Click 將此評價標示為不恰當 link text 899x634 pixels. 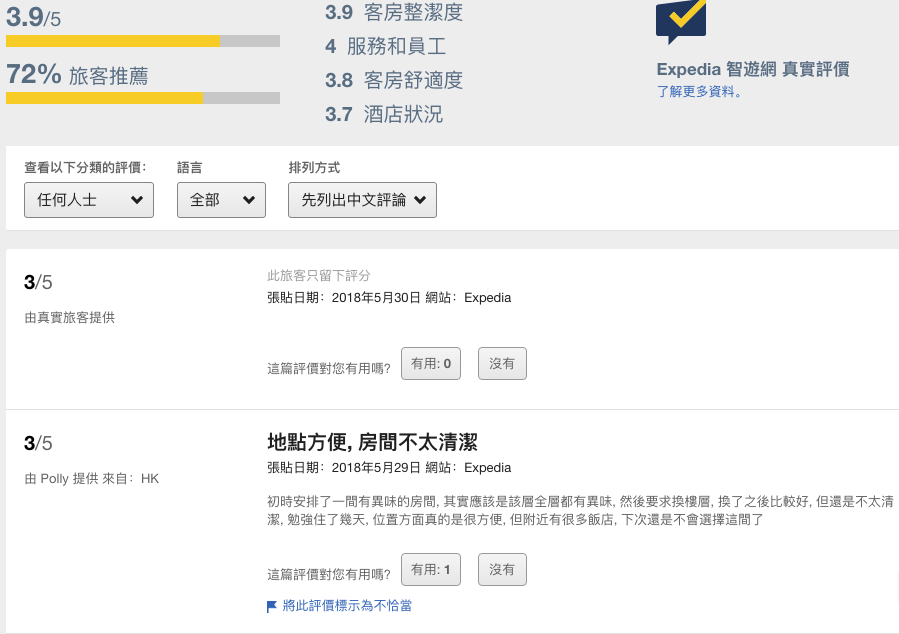click(347, 606)
